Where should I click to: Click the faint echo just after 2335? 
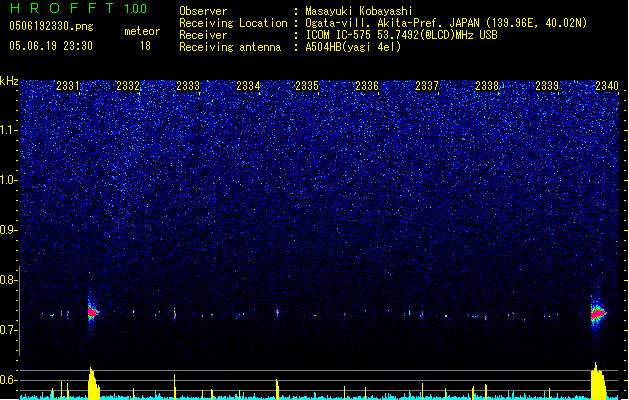(x=345, y=314)
